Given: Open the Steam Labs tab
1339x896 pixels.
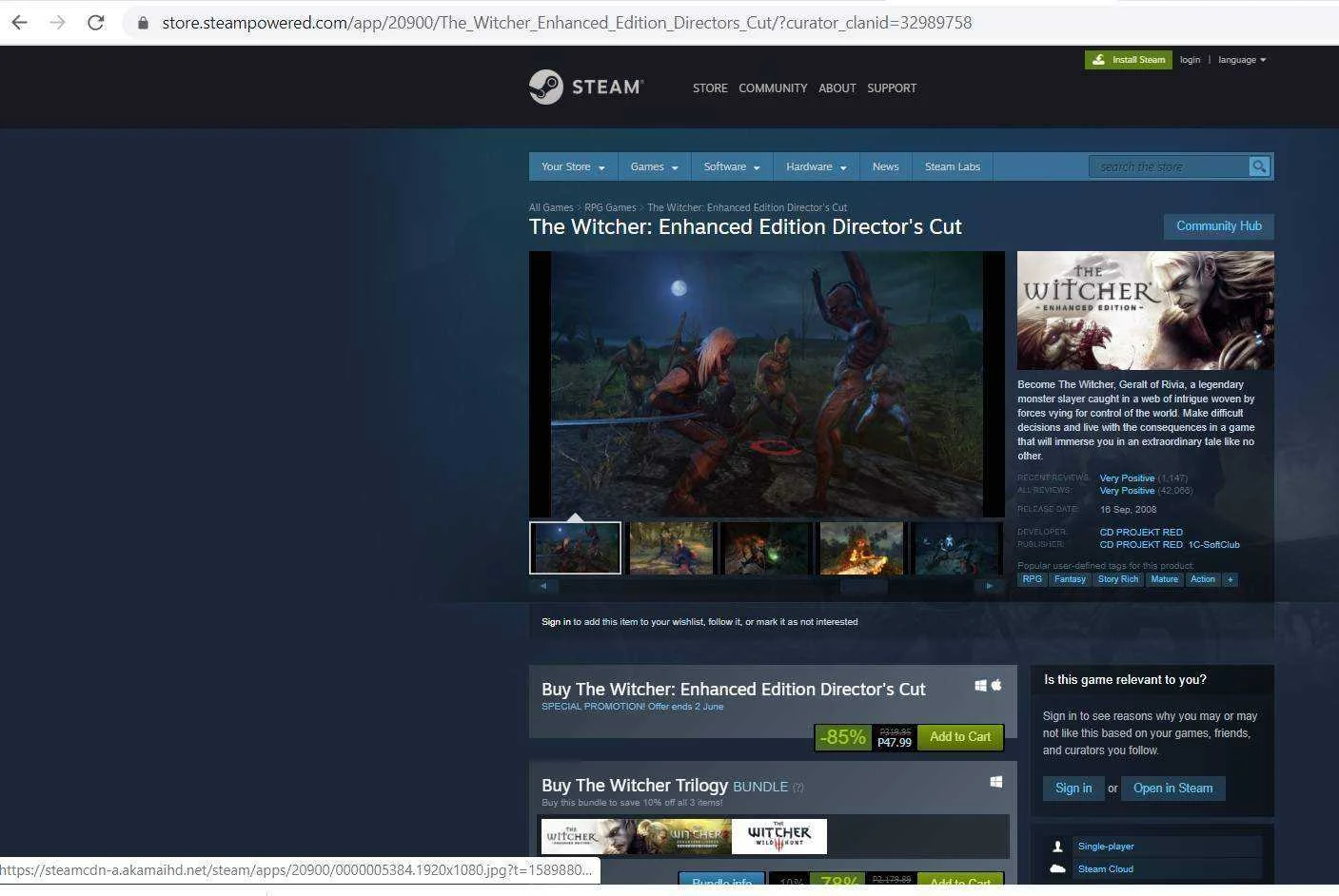Looking at the screenshot, I should click(x=953, y=166).
